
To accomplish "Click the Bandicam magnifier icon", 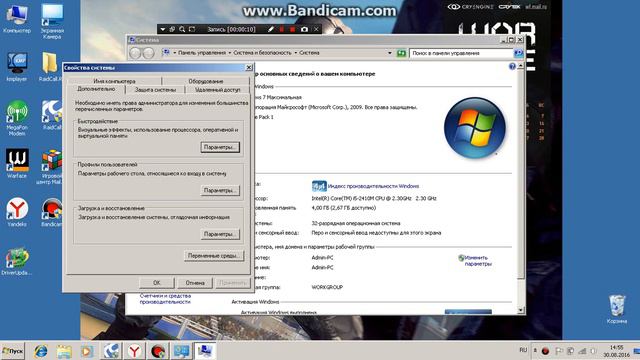I will coord(182,29).
